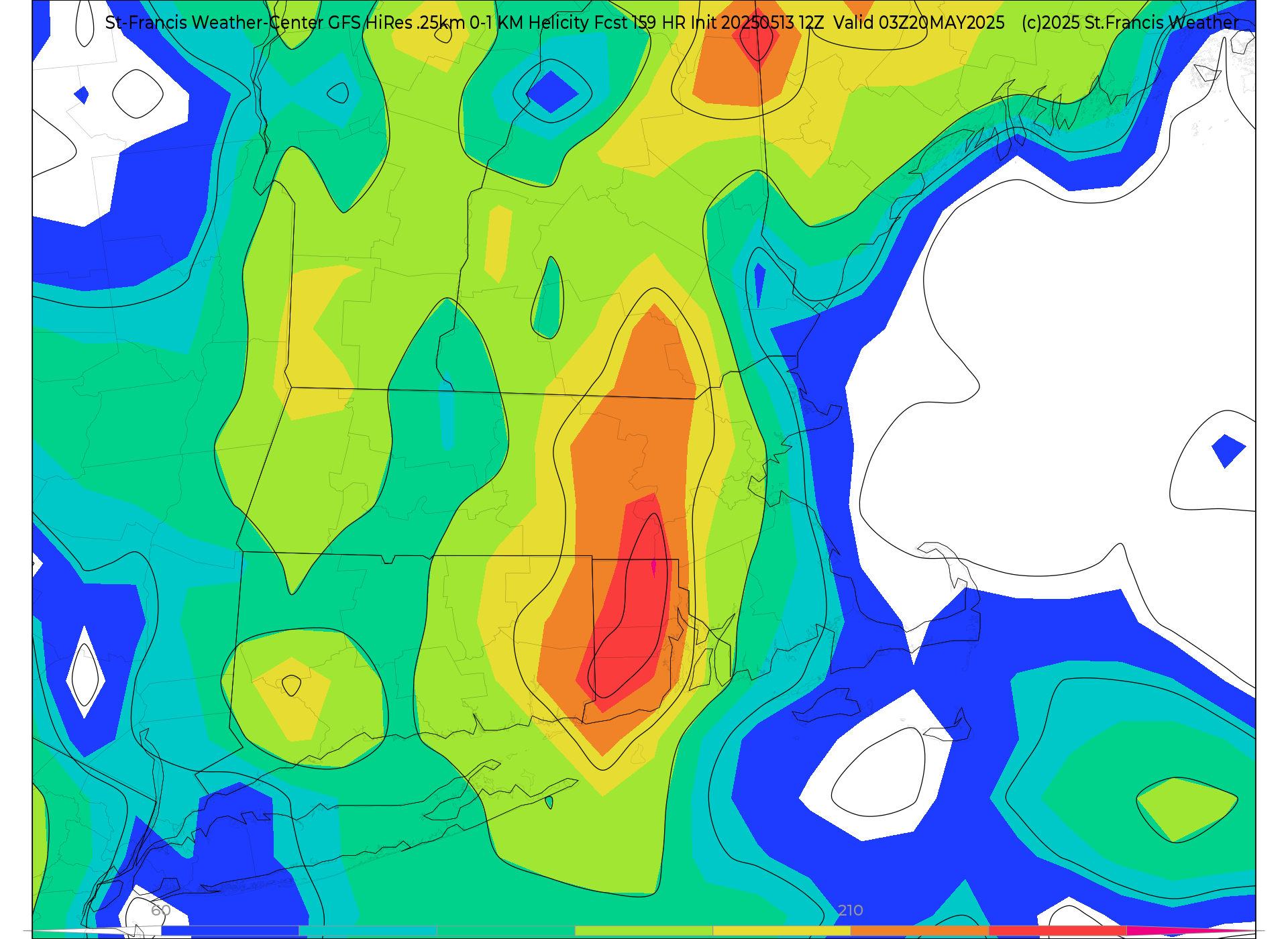
Task: Click '0-1 KM Helicity' in the title
Action: [x=529, y=23]
